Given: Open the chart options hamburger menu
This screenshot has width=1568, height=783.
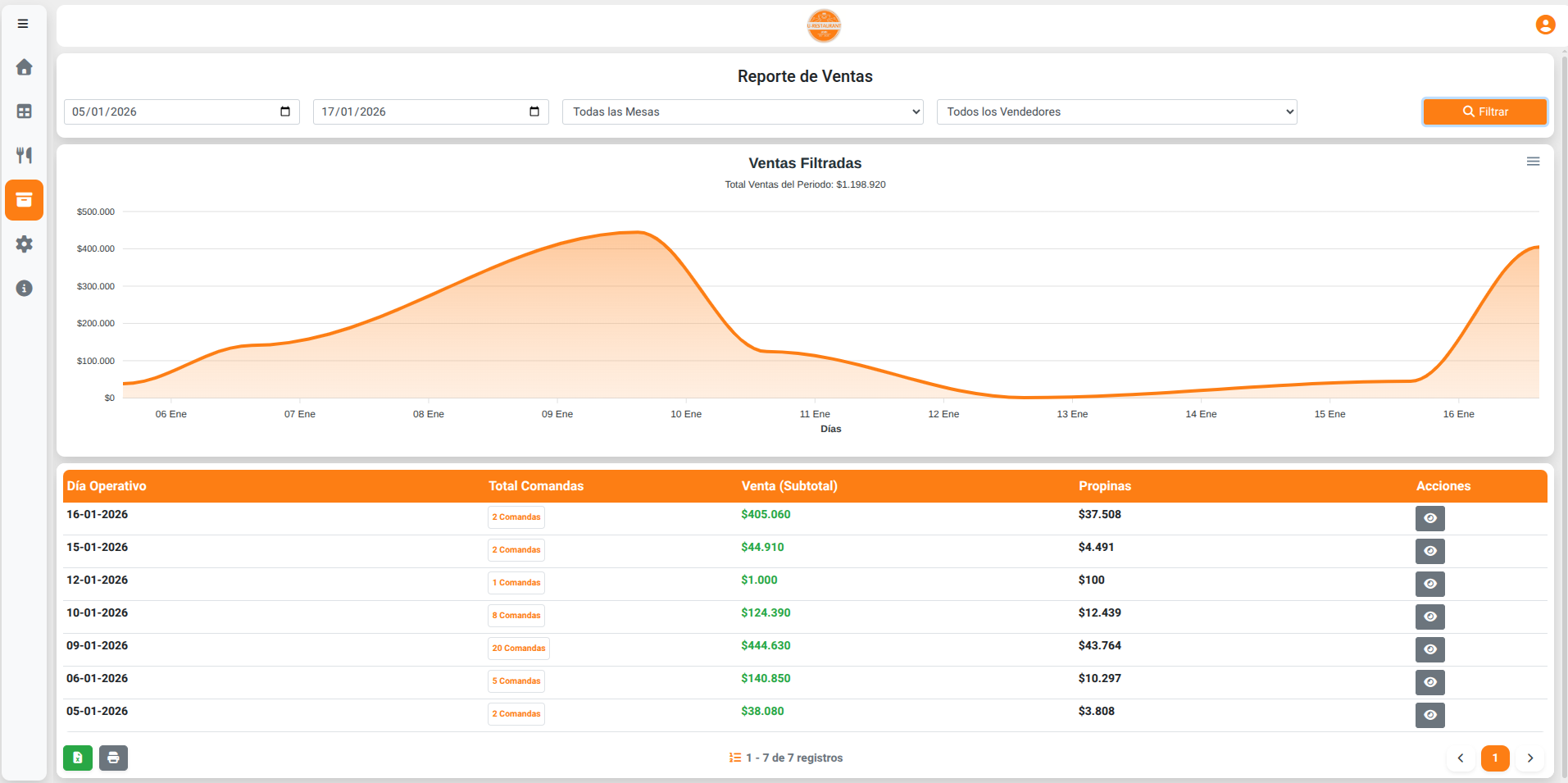Looking at the screenshot, I should pos(1533,162).
